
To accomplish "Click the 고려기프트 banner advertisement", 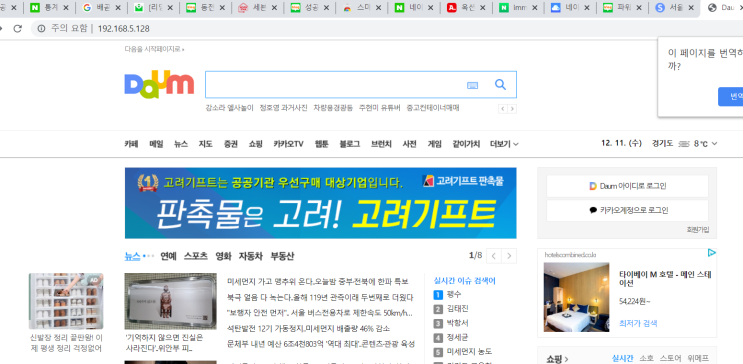I will point(320,203).
